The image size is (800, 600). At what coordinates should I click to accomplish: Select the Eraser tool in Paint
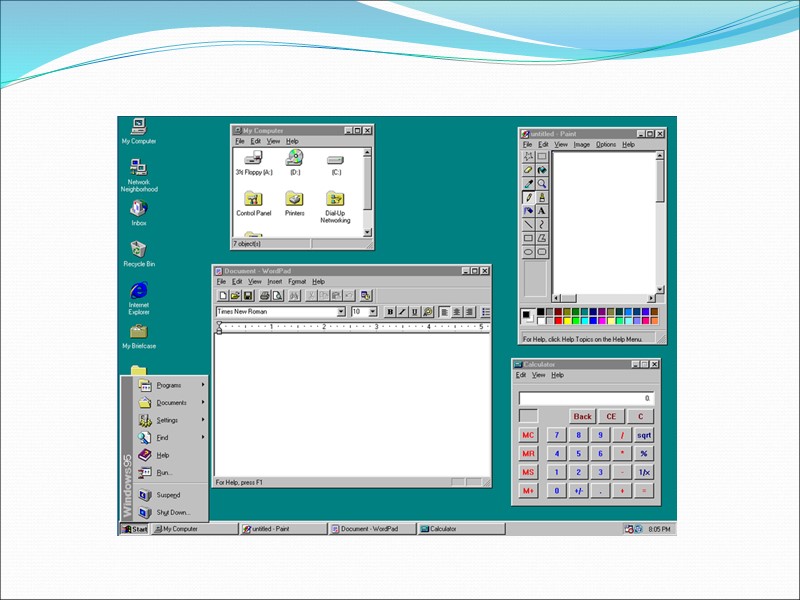point(528,170)
